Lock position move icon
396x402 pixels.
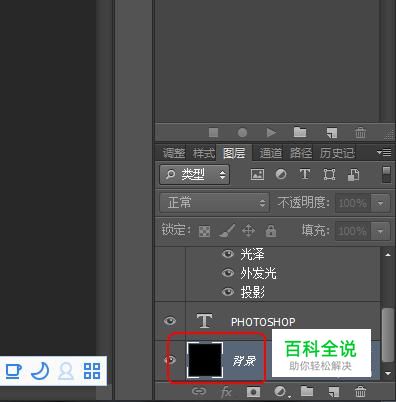(248, 231)
